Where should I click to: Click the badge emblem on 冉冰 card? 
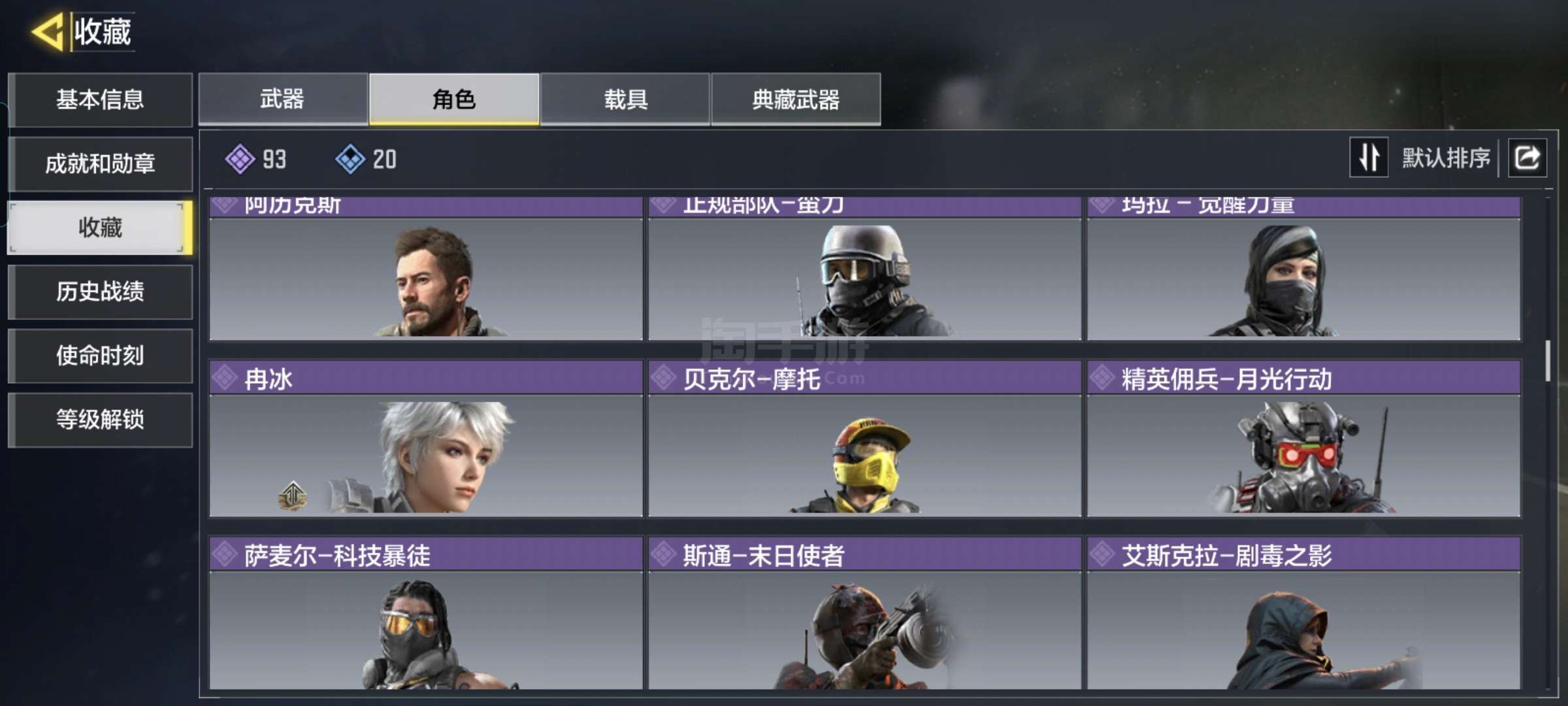click(293, 496)
